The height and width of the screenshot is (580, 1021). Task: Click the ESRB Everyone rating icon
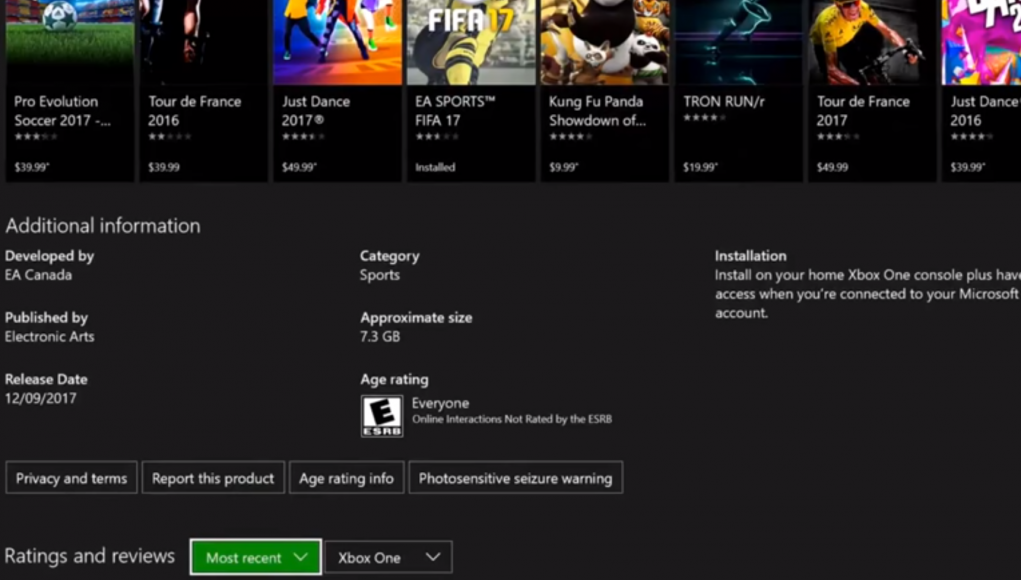[382, 415]
